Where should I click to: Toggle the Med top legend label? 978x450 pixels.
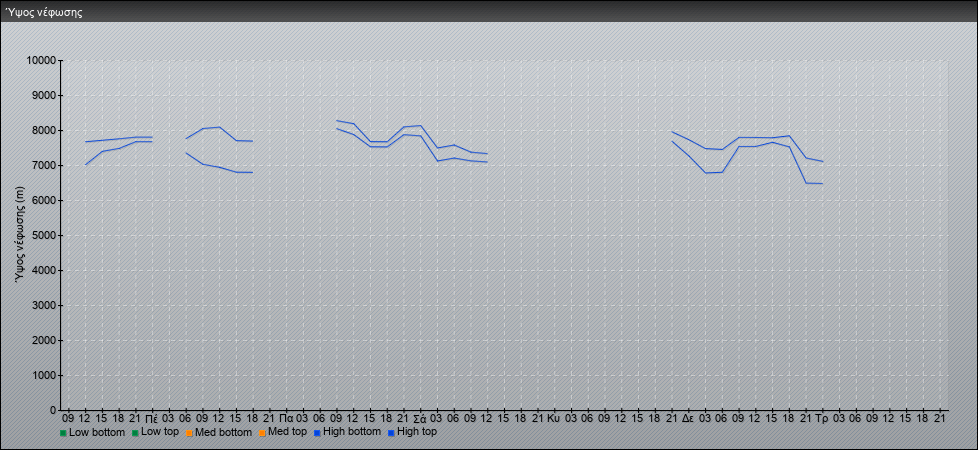pyautogui.click(x=287, y=432)
